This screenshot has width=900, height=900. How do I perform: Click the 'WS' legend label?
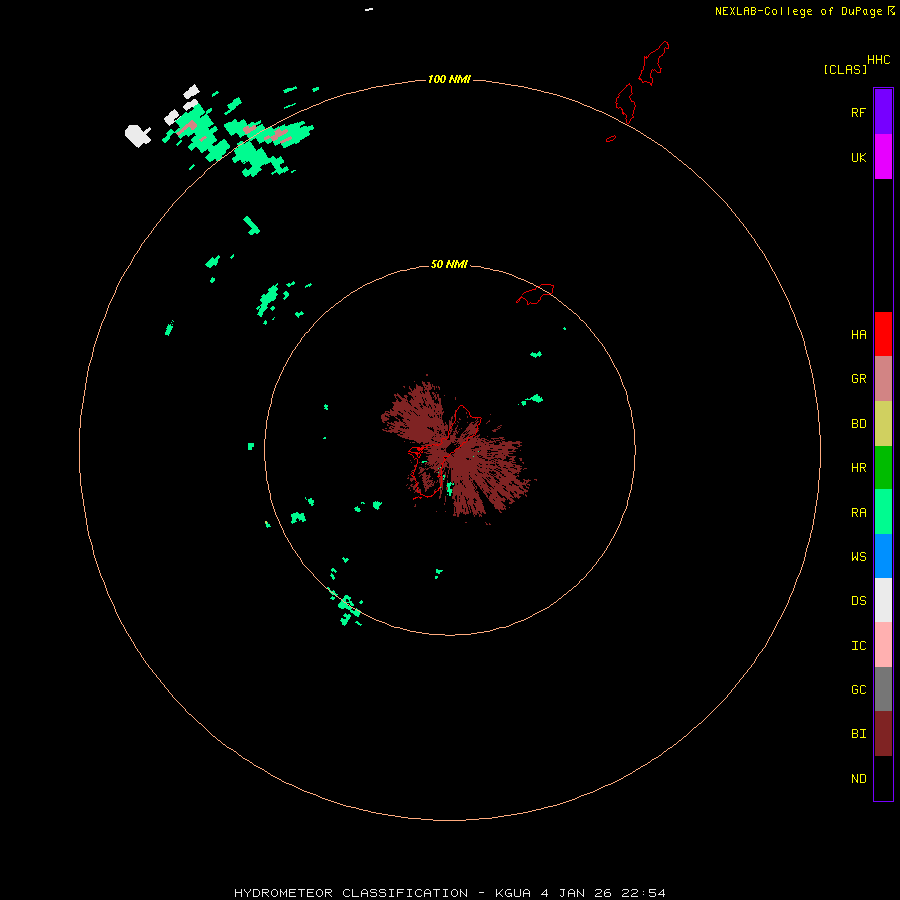(x=858, y=556)
